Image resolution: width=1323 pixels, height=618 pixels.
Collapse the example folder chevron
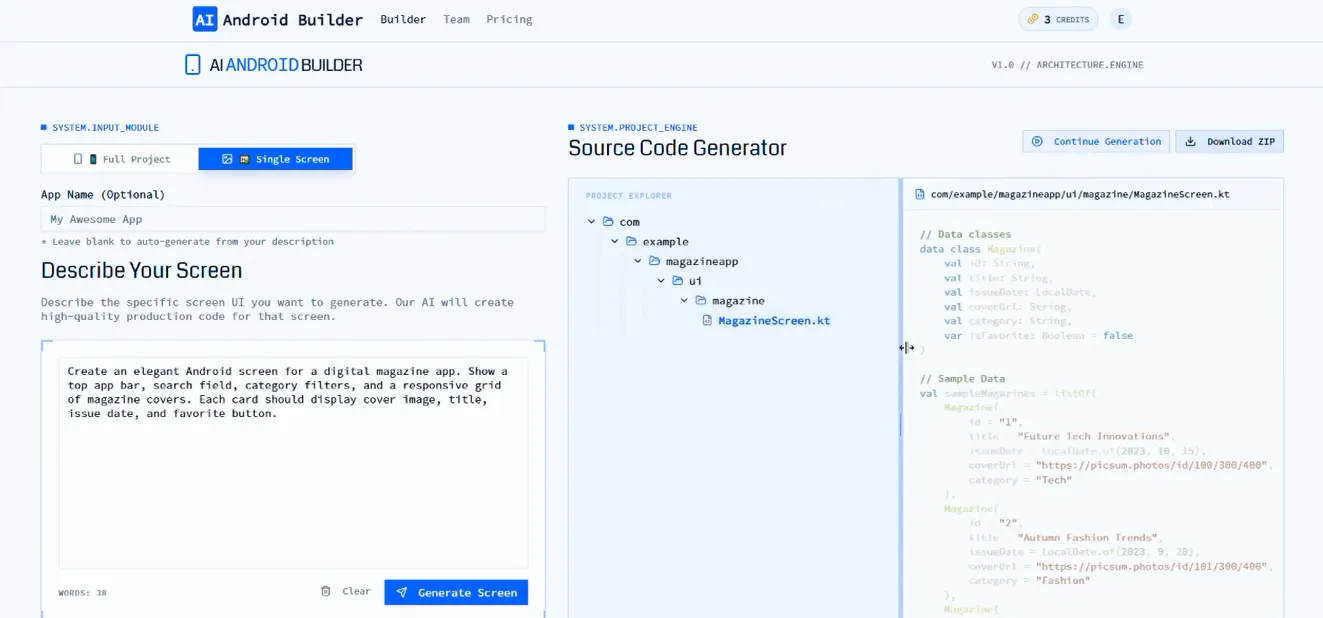[x=615, y=242]
